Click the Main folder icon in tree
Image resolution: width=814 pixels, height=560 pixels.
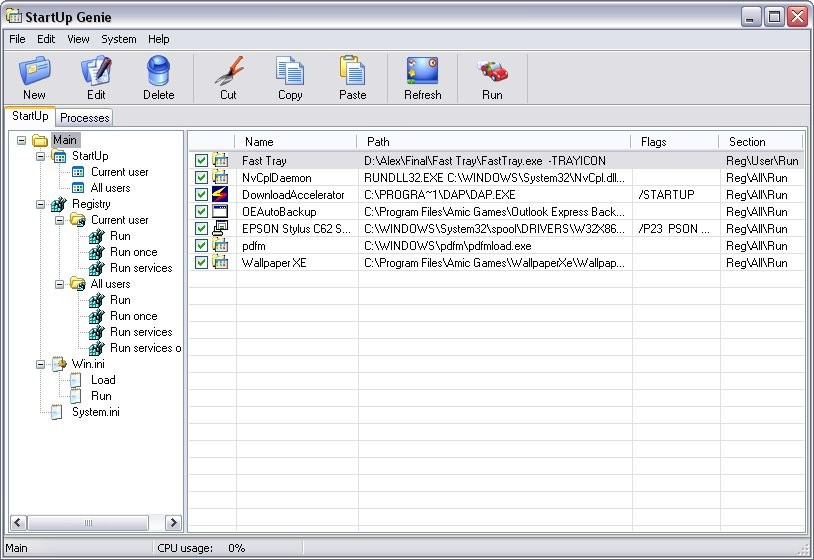point(40,140)
